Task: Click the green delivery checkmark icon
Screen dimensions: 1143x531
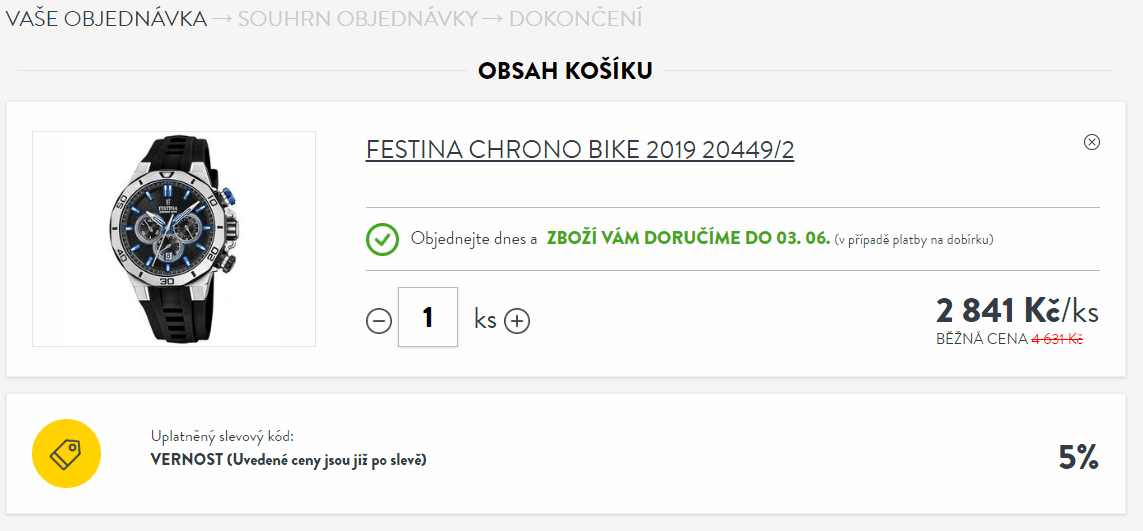Action: point(382,240)
